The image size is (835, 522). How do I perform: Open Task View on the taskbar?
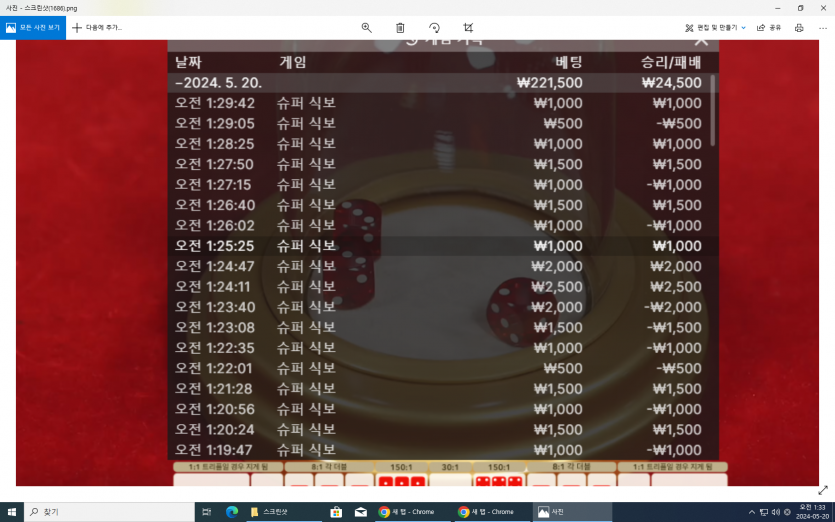pos(207,512)
